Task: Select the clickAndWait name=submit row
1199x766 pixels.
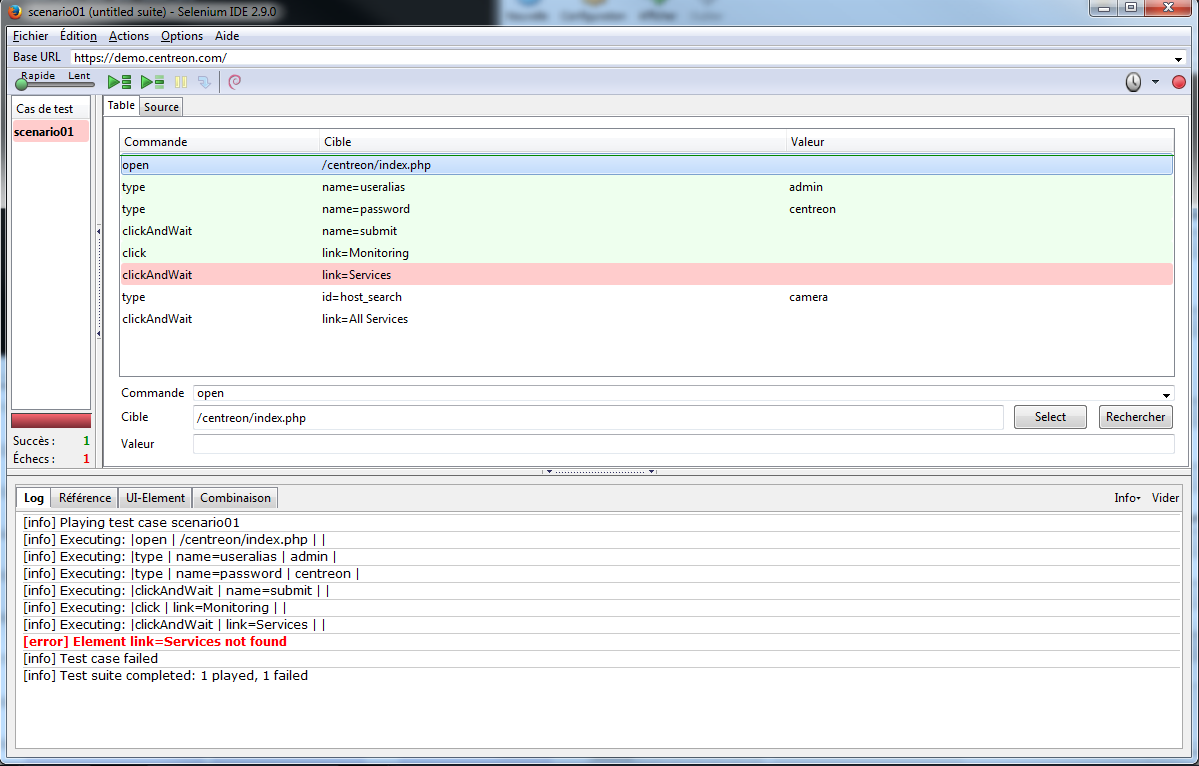Action: [646, 231]
